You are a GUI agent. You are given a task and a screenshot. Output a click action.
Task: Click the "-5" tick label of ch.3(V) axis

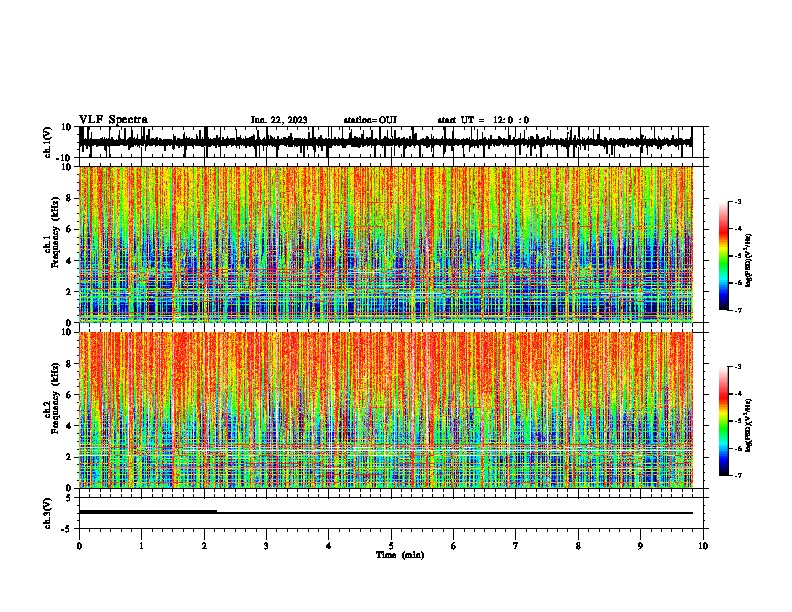coord(67,529)
